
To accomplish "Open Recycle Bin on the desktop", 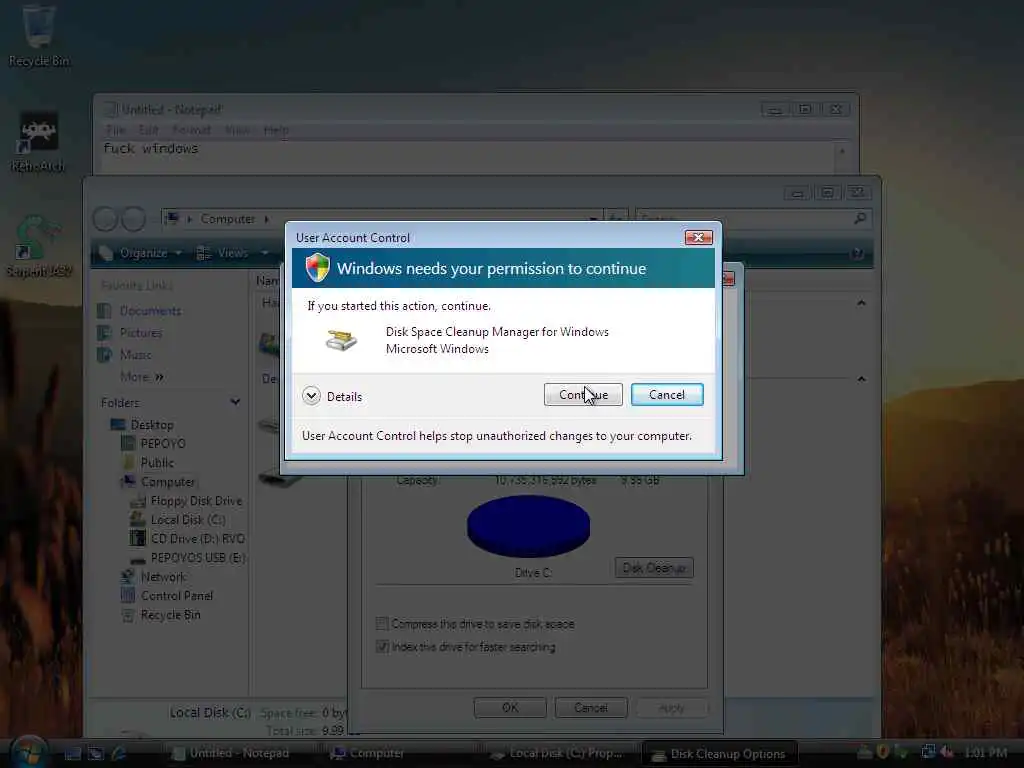I will click(39, 34).
